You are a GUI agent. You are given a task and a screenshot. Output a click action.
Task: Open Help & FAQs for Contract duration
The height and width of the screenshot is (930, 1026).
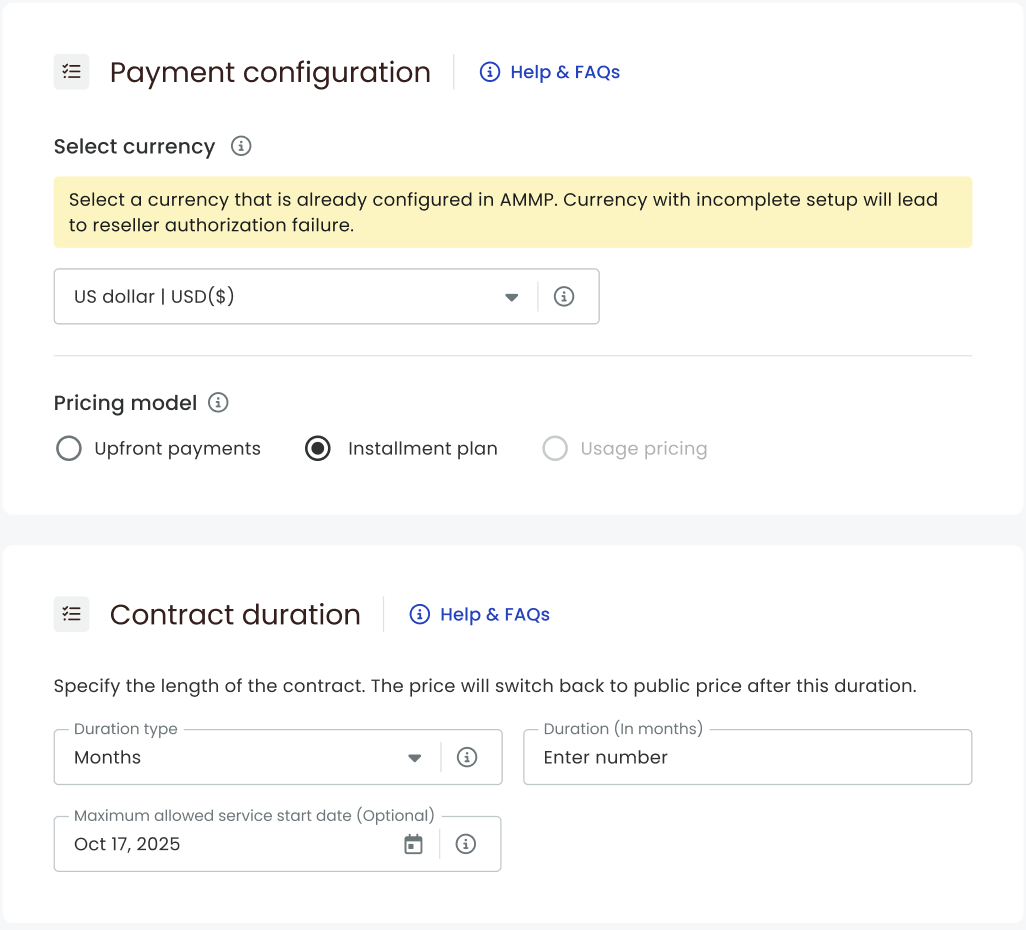(x=480, y=614)
